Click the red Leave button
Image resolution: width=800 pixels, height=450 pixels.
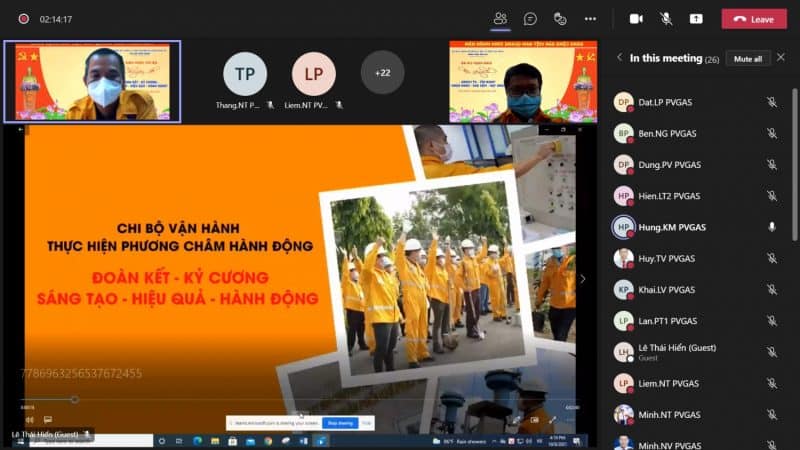coord(754,19)
